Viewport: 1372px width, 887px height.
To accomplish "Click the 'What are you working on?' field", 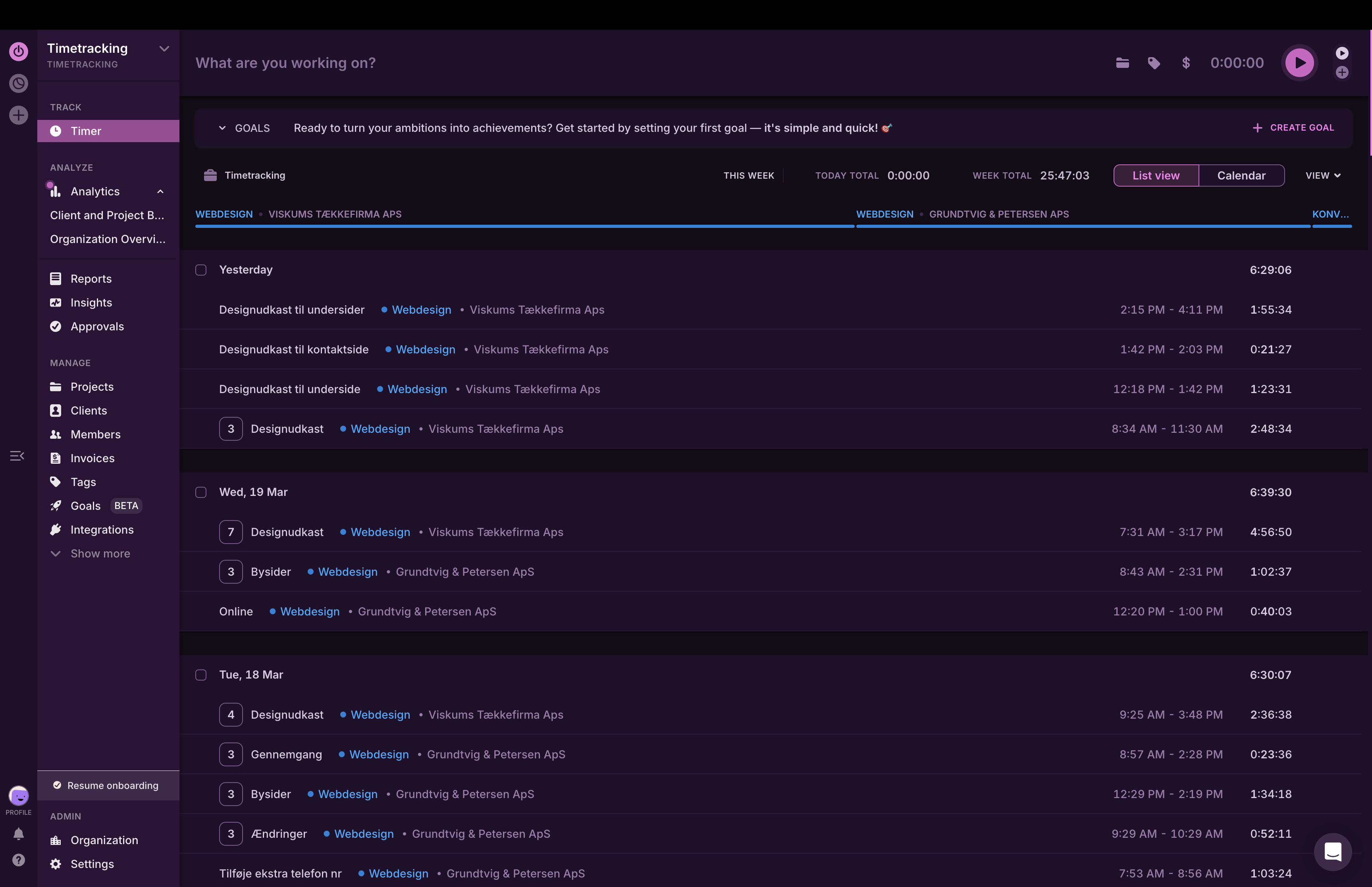I will click(285, 63).
